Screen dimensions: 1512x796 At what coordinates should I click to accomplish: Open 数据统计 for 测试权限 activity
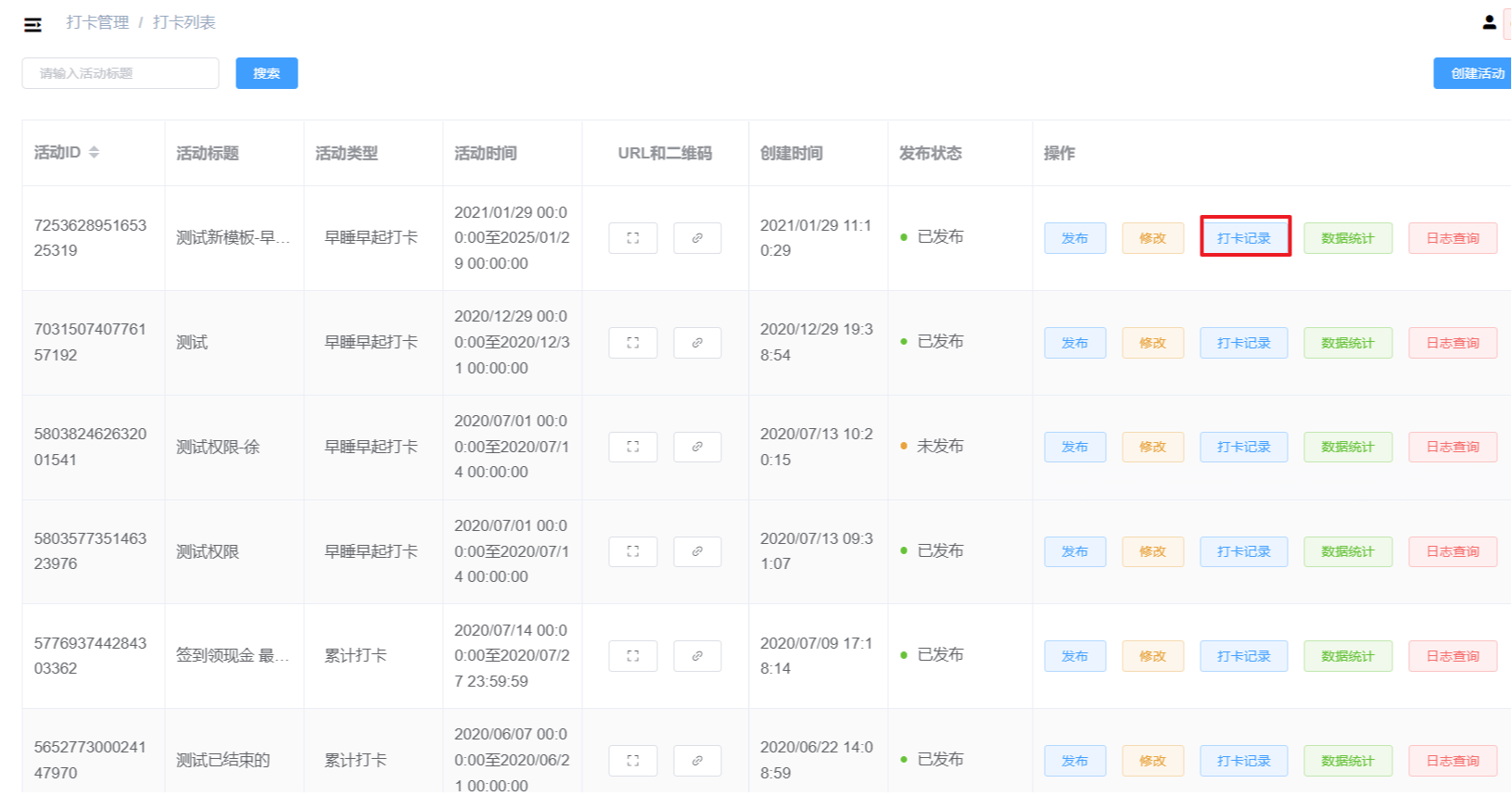tap(1347, 551)
